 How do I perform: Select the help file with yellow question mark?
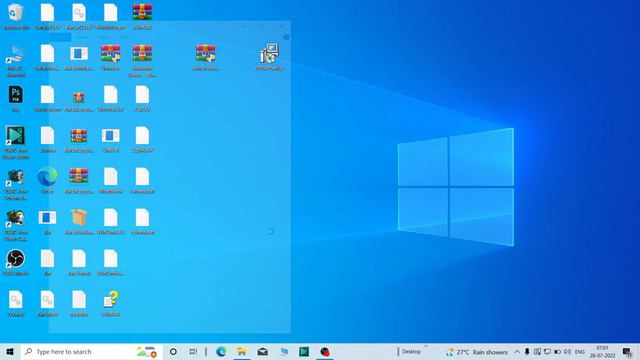tap(111, 303)
